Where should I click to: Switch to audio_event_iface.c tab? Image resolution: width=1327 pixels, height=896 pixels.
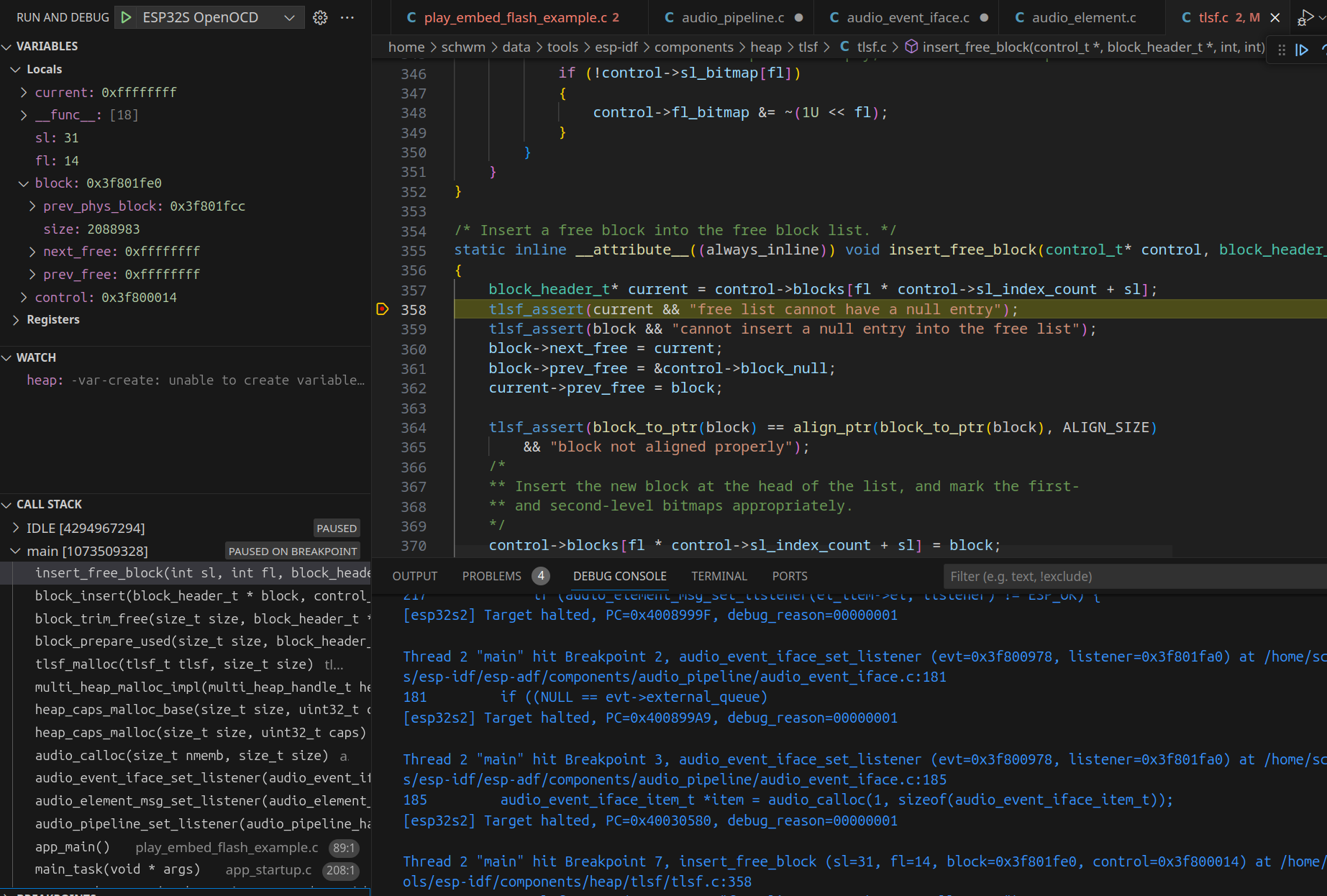coord(908,17)
